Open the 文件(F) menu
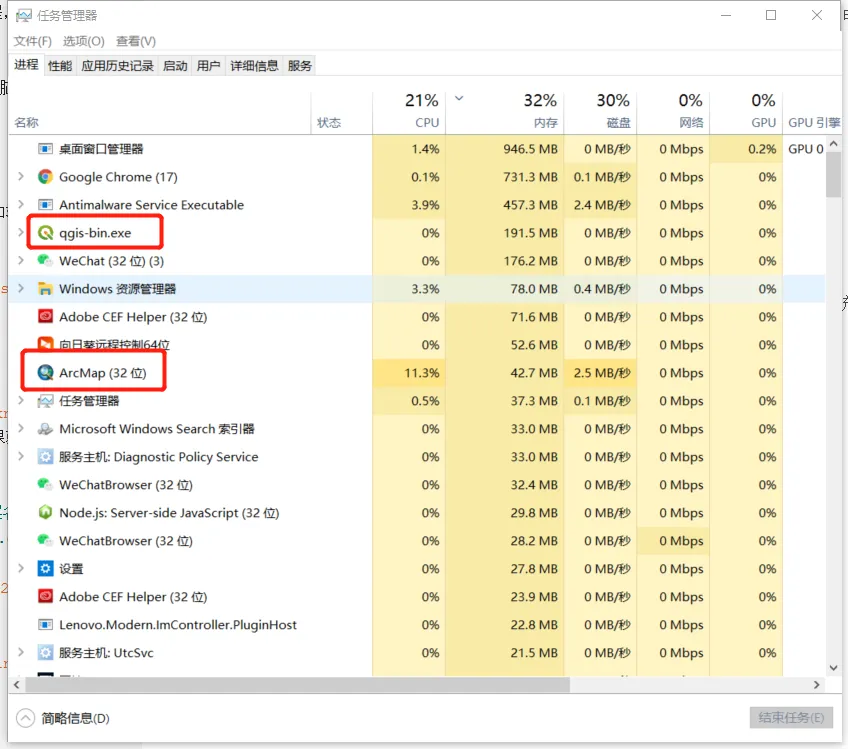 32,41
